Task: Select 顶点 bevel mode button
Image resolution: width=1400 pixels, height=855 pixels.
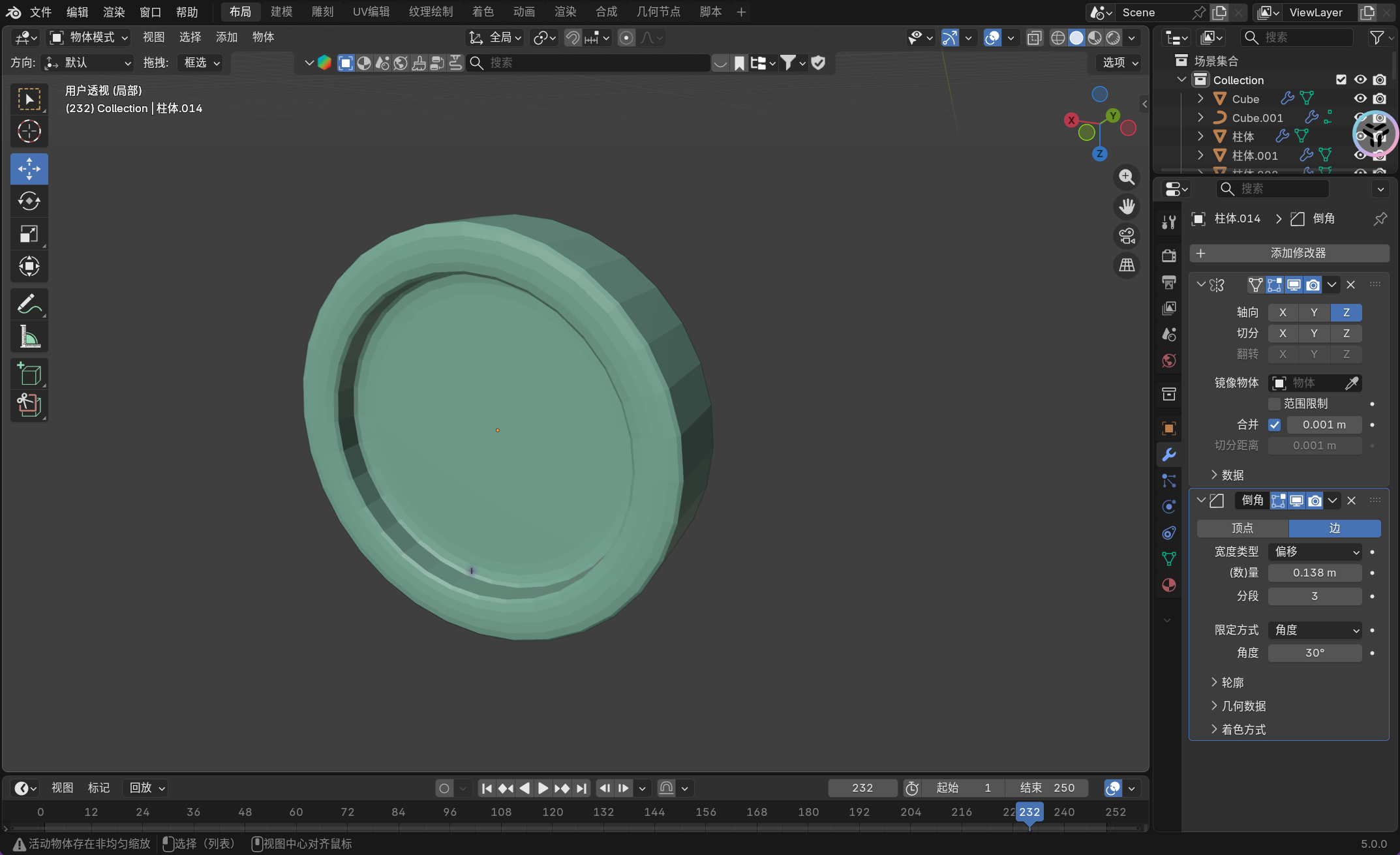Action: pos(1242,528)
